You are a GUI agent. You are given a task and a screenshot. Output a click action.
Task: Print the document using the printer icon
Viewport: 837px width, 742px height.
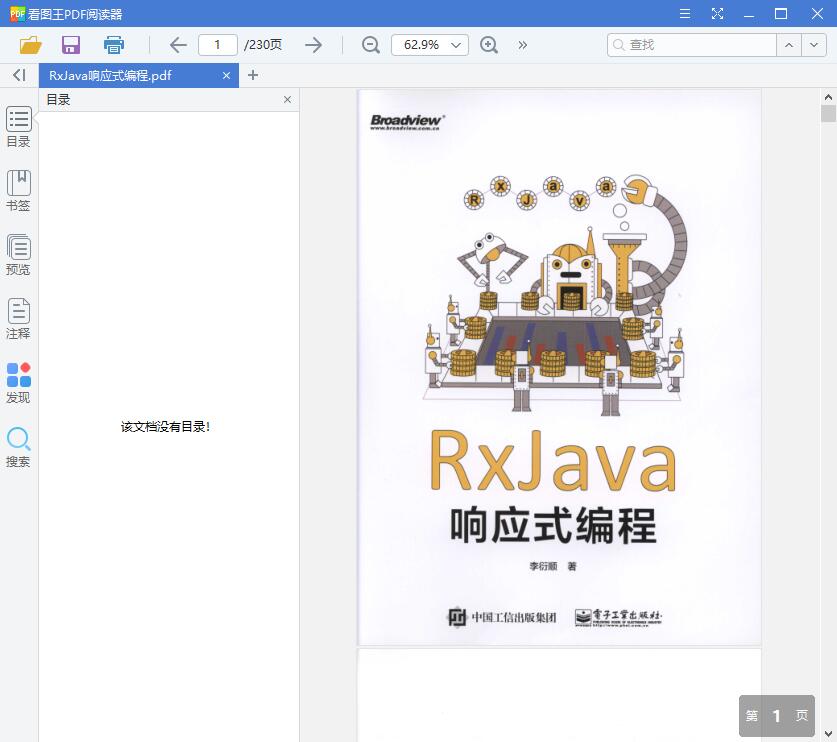point(114,45)
